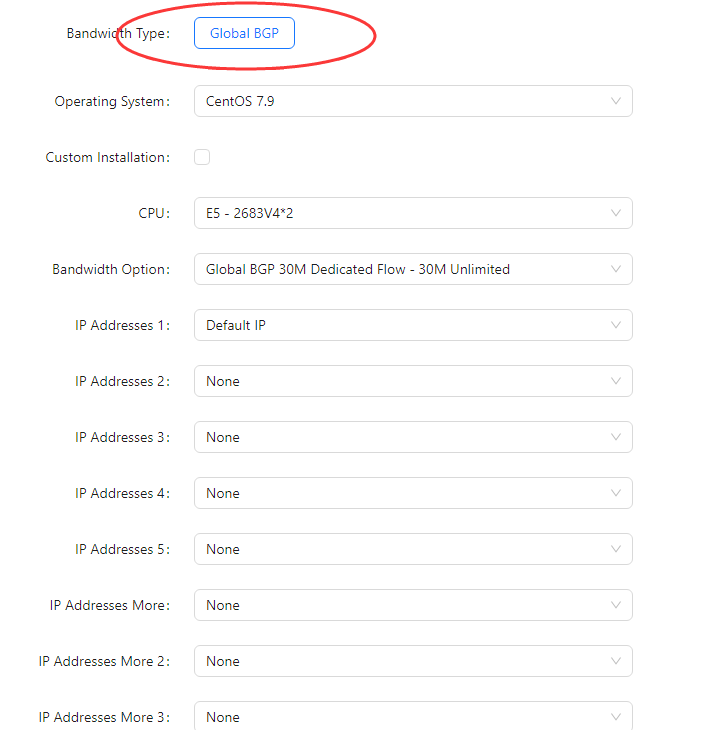Image resolution: width=726 pixels, height=730 pixels.
Task: Click the Default IP selected value
Action: pyautogui.click(x=236, y=325)
